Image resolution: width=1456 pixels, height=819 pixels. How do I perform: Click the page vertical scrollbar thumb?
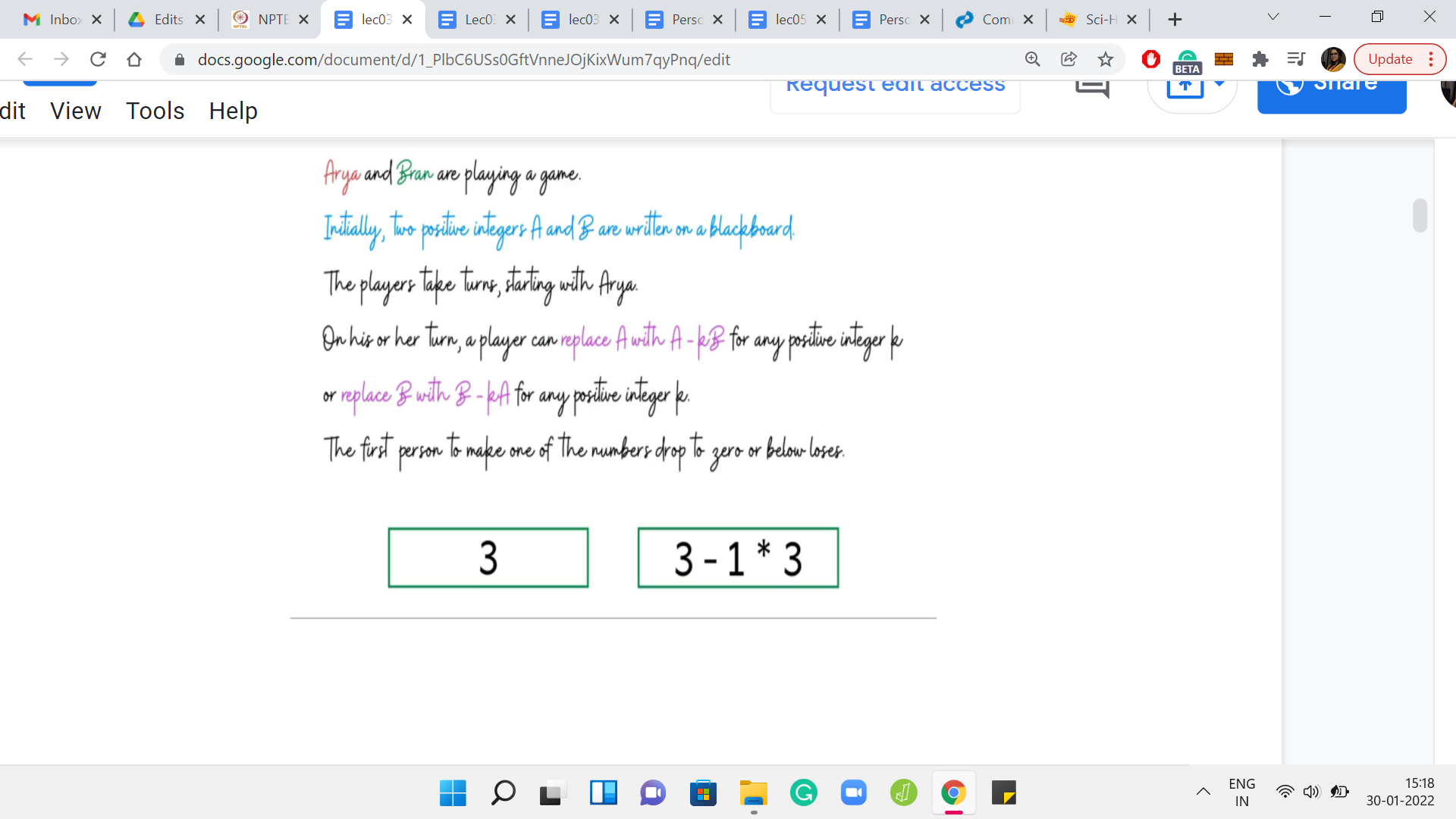1420,215
